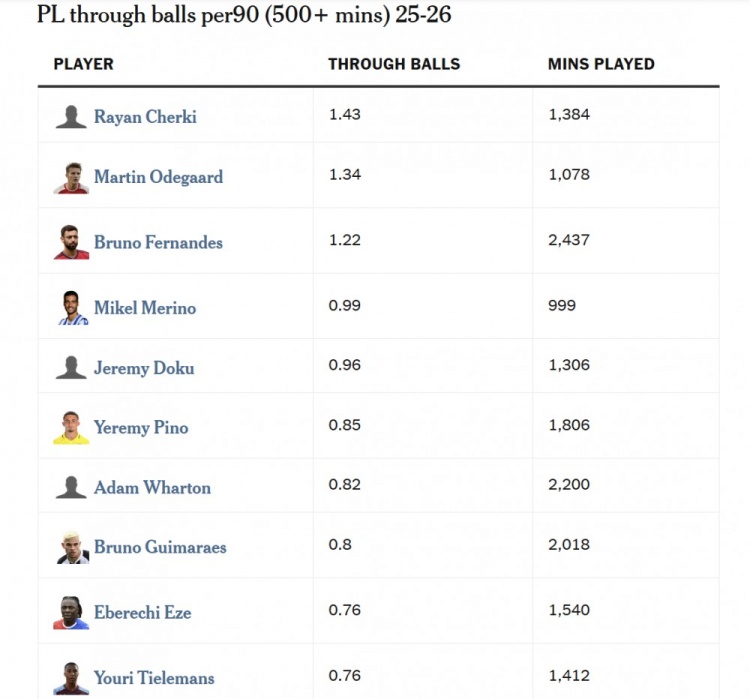Open the Mikel Merino player link
The width and height of the screenshot is (750, 699).
[145, 308]
